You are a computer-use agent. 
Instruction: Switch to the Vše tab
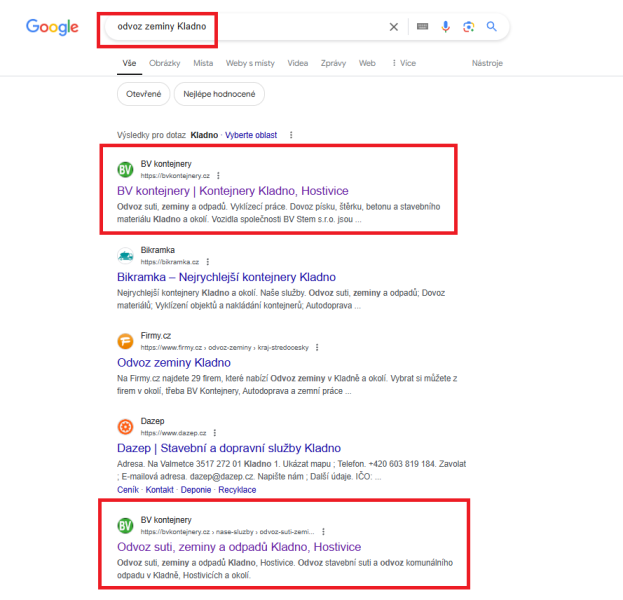129,63
